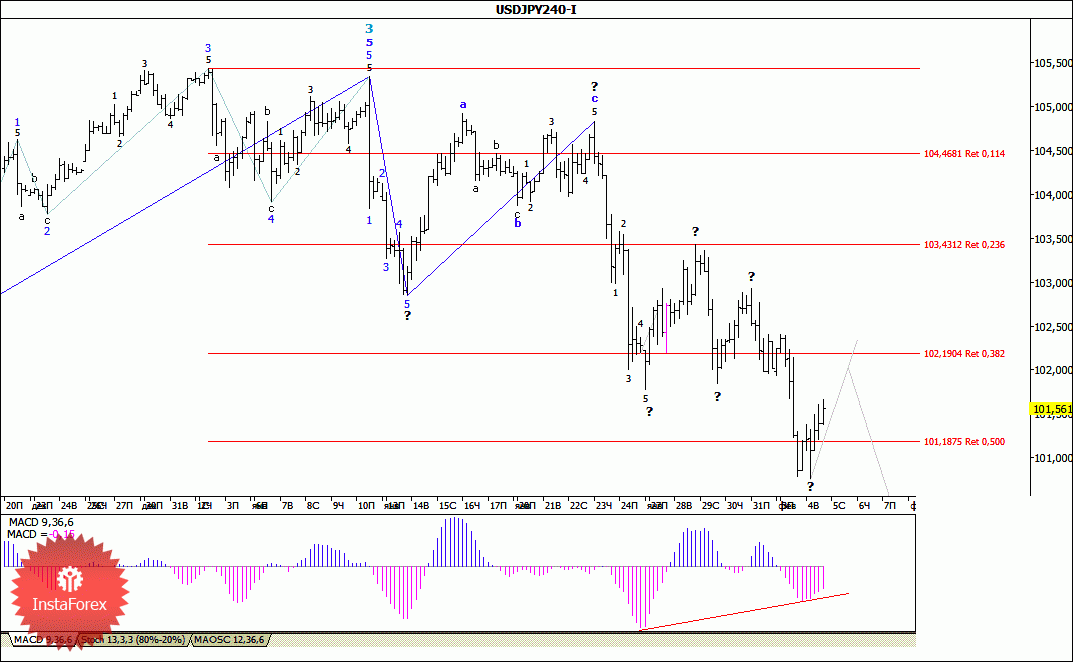
Task: Click the large cyan wave 3 label at top
Action: (369, 29)
